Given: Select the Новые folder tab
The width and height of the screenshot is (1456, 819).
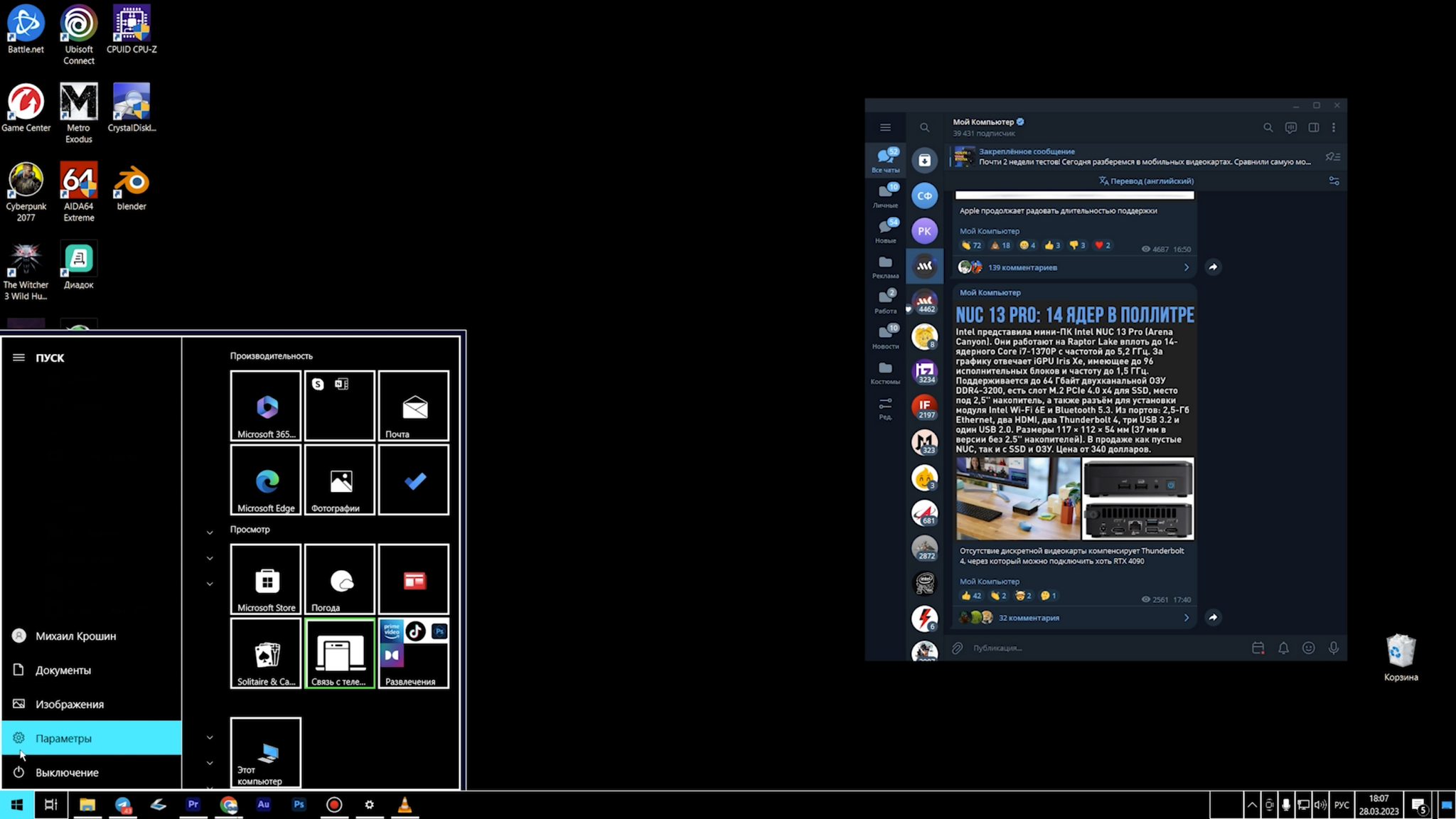Looking at the screenshot, I should tap(886, 230).
